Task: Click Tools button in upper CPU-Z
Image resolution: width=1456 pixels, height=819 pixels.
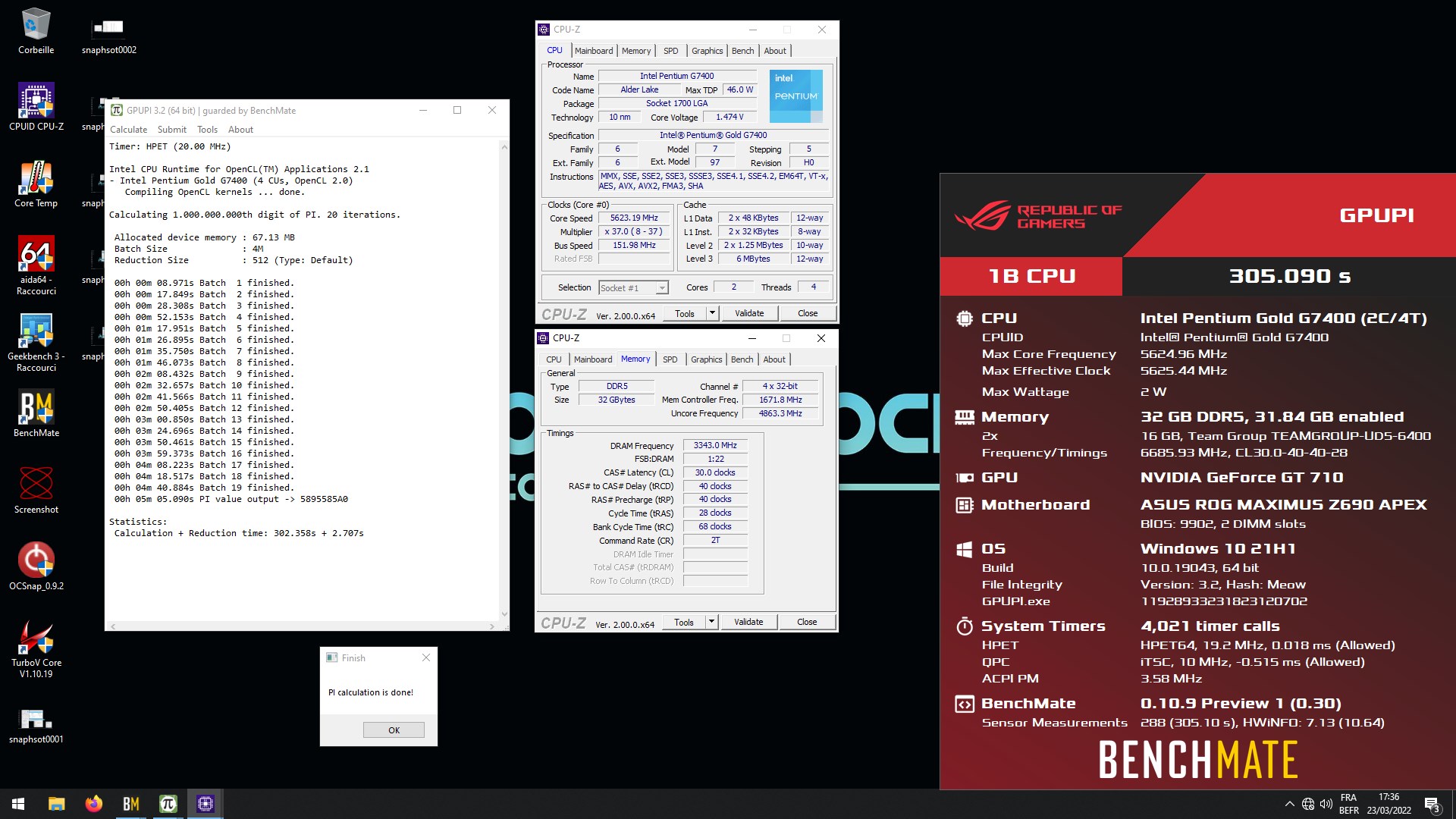Action: coord(685,313)
